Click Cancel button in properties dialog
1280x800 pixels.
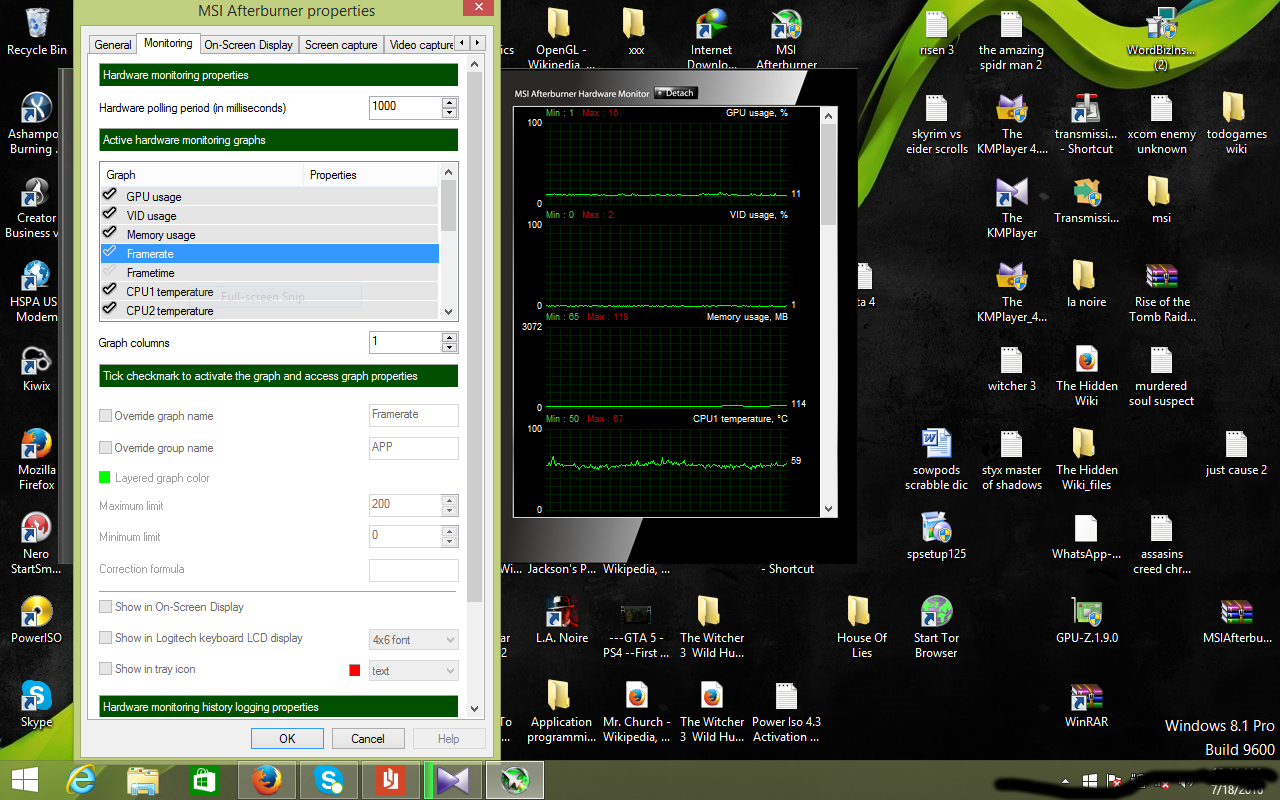coord(368,739)
